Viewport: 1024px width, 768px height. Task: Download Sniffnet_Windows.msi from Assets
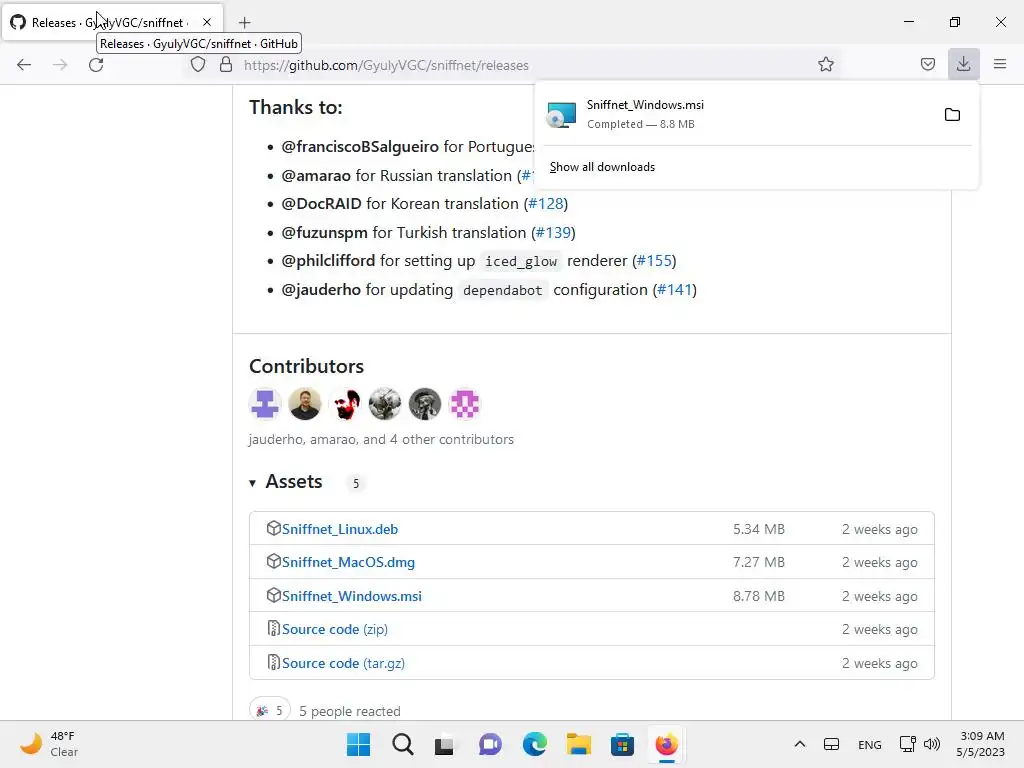pos(351,596)
